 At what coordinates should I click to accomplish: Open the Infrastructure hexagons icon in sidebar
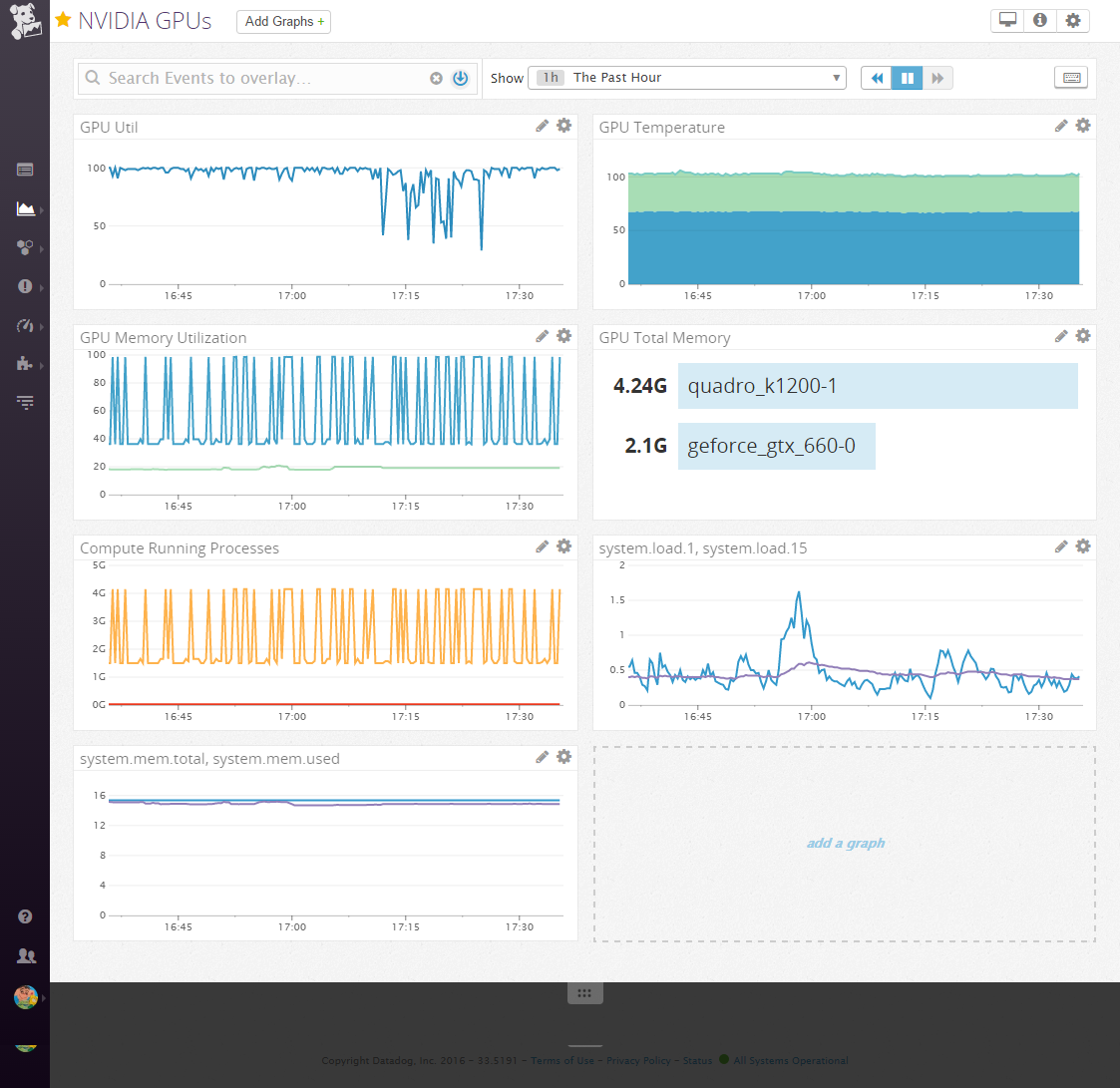pyautogui.click(x=24, y=248)
